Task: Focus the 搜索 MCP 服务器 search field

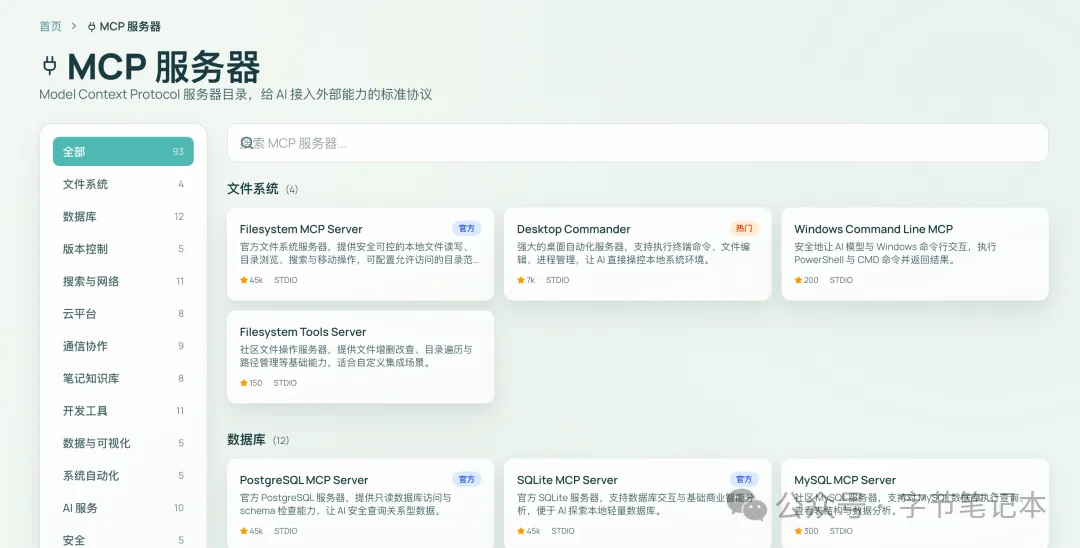Action: 638,143
